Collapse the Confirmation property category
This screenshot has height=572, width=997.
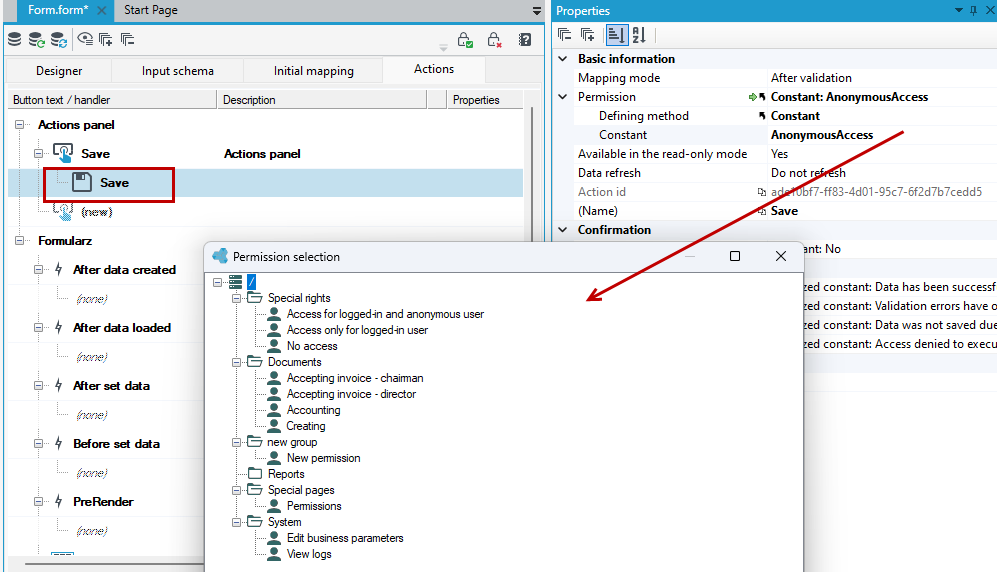[563, 229]
